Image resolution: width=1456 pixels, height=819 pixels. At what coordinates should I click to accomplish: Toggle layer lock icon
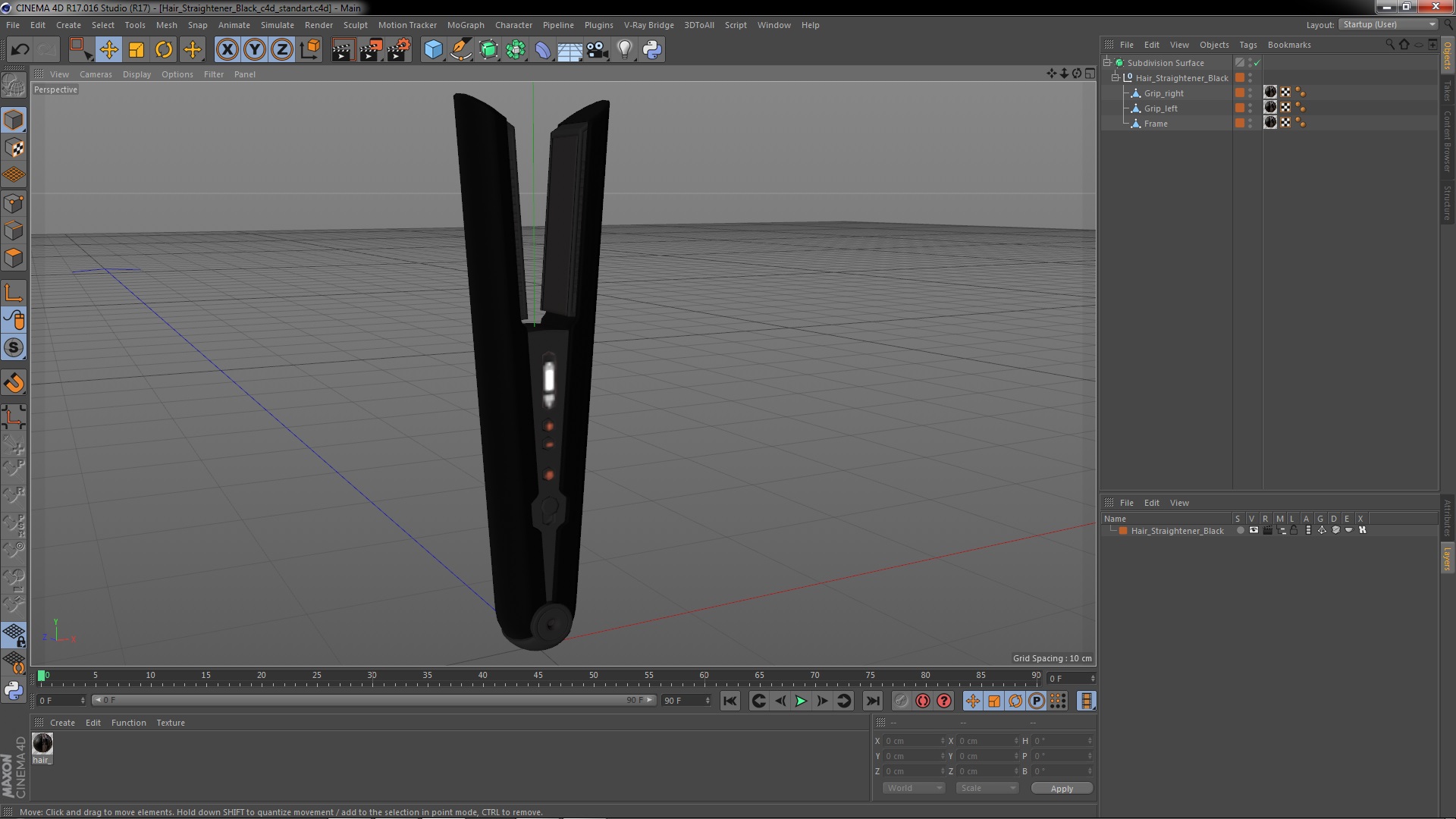tap(1294, 530)
